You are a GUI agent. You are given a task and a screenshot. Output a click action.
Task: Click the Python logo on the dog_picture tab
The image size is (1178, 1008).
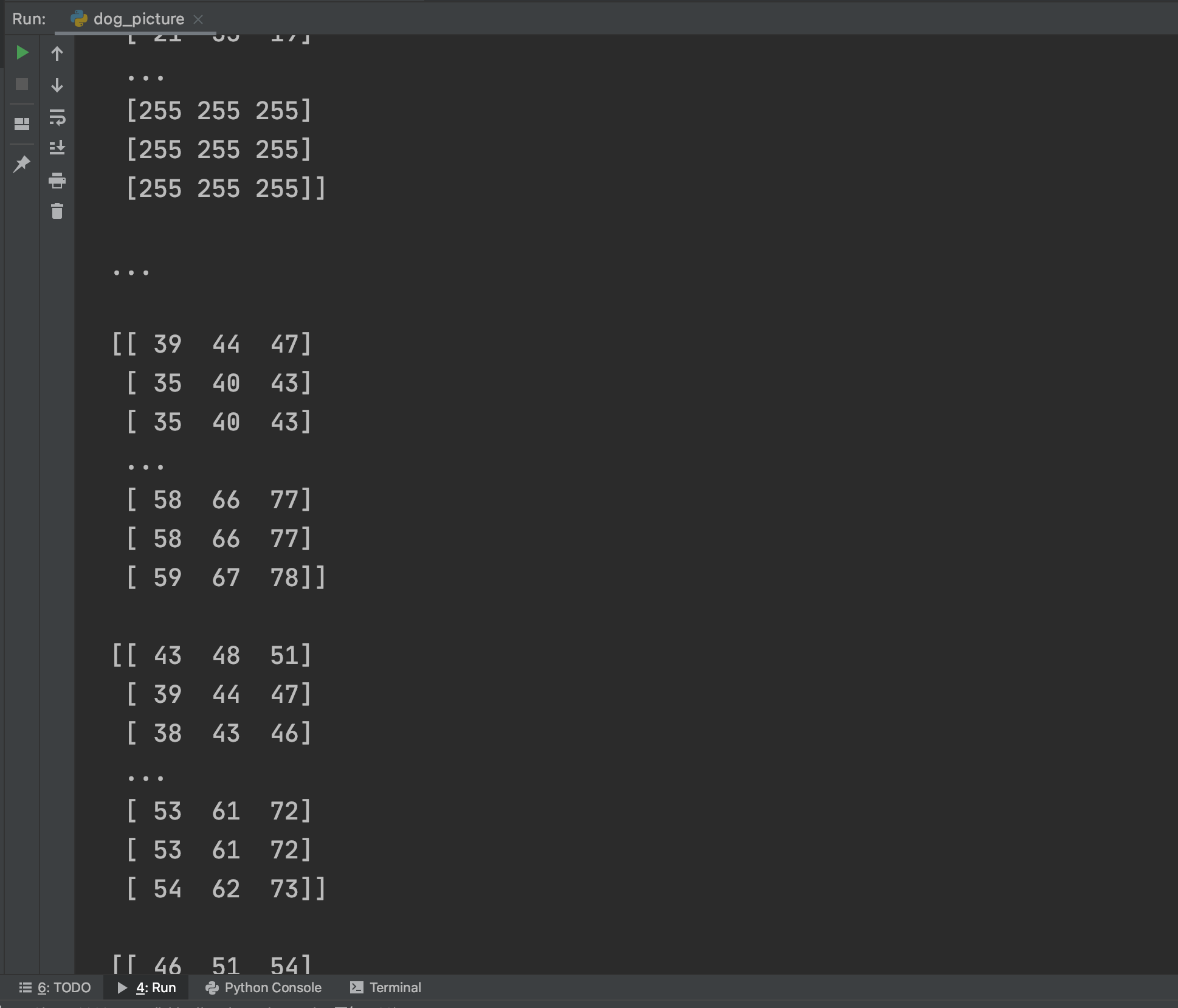pos(79,19)
